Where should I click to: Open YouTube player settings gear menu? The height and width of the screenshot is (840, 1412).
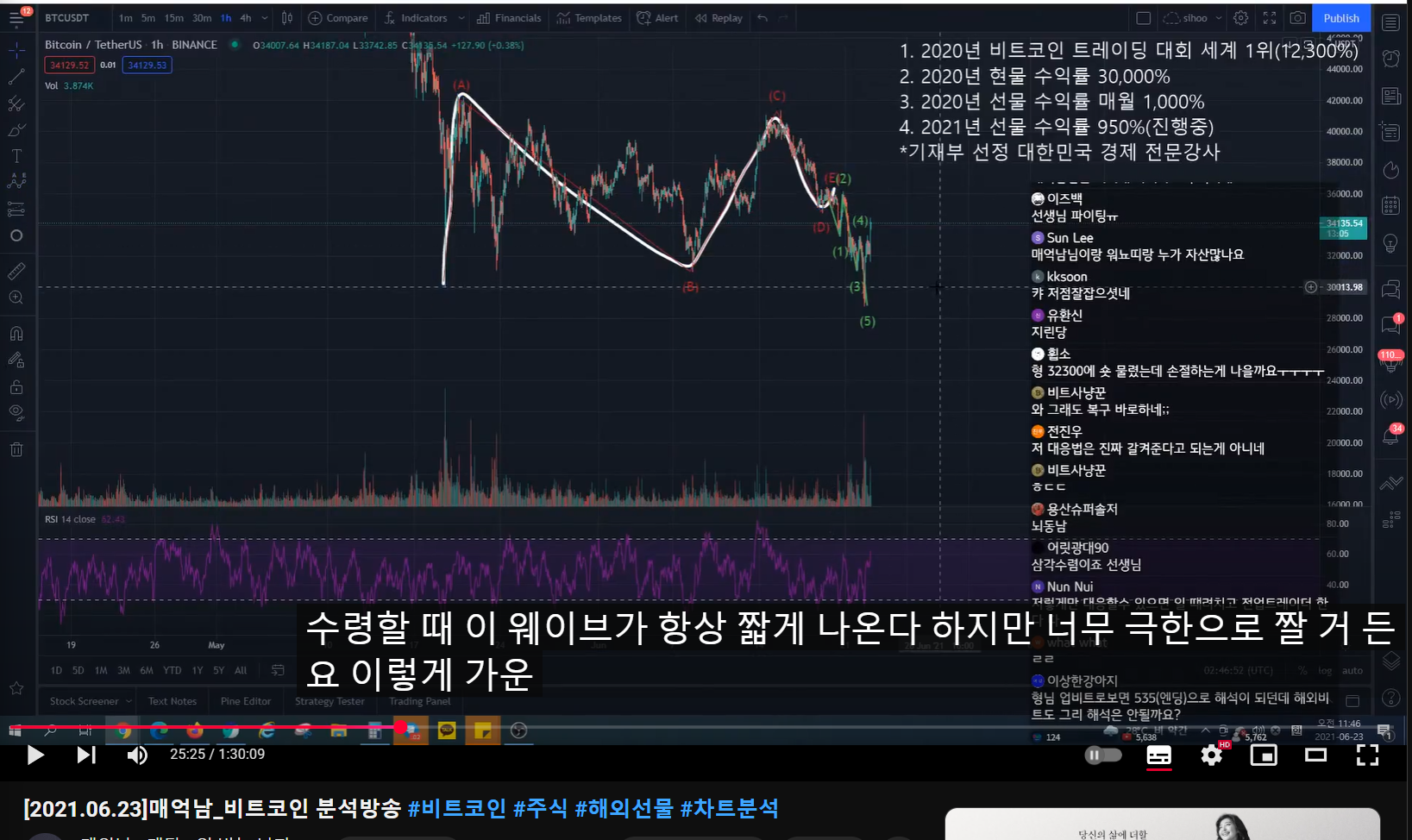pos(1212,755)
